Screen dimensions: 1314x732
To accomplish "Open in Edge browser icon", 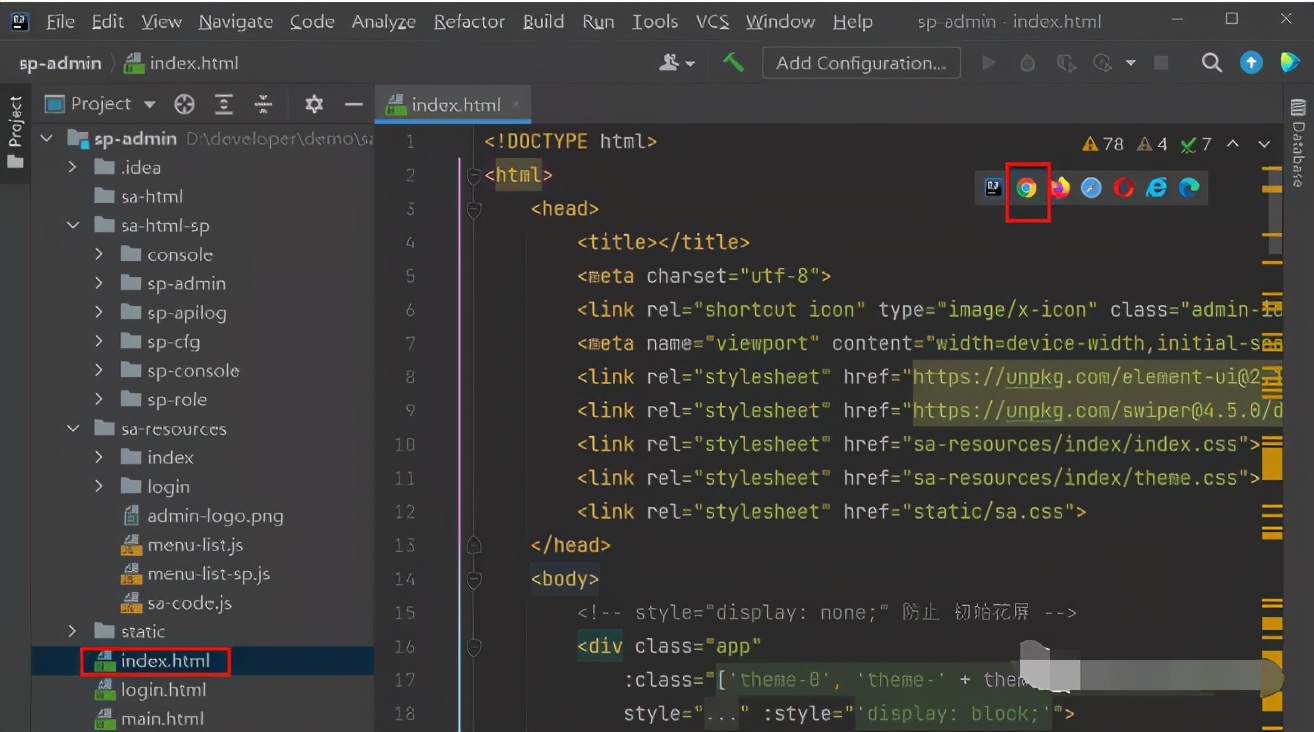I will coord(1189,187).
